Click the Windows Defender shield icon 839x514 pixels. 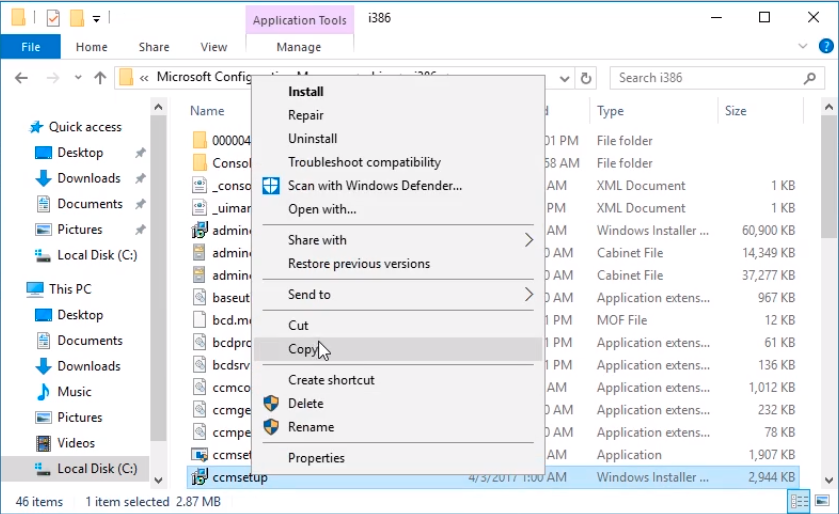[x=271, y=186]
